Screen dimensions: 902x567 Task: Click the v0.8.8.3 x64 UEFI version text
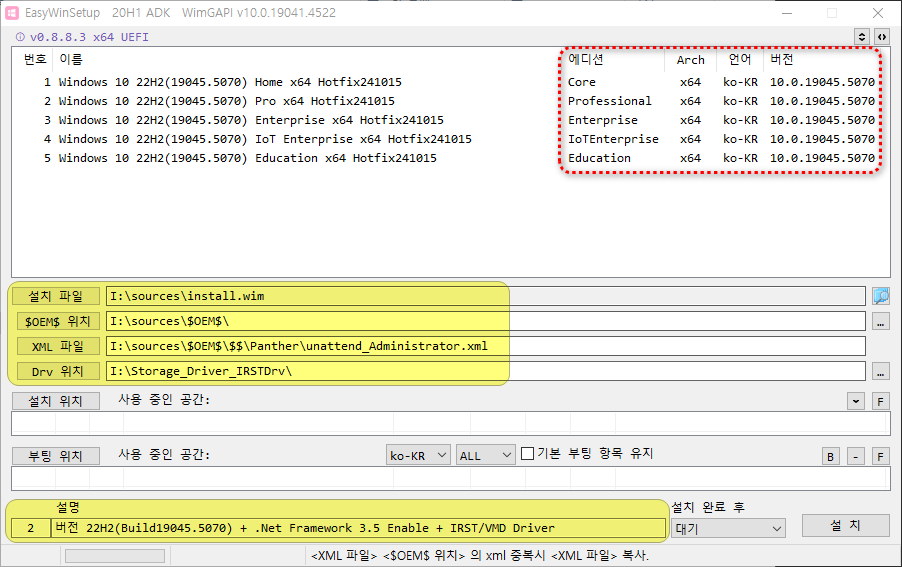coord(89,37)
